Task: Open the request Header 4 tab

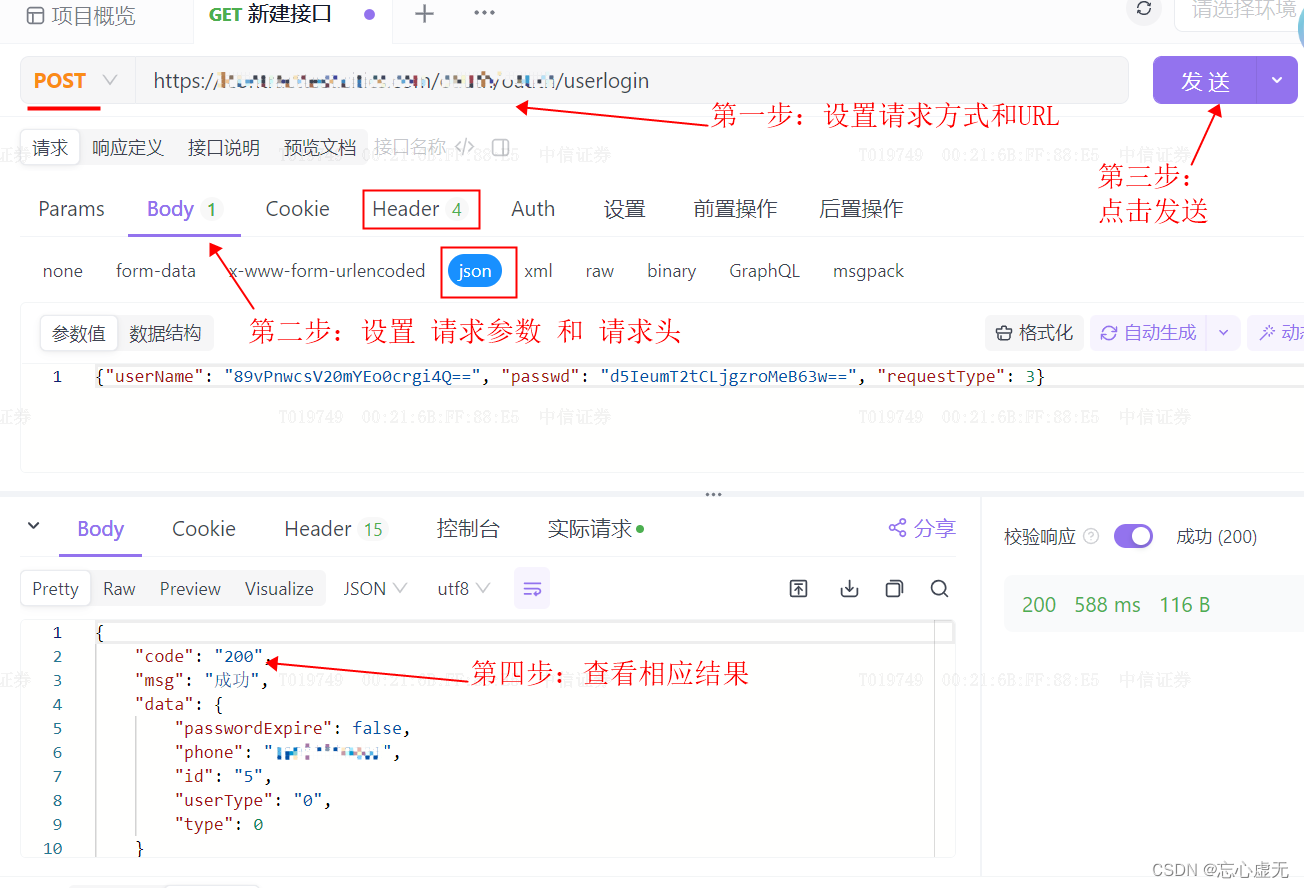Action: (x=420, y=209)
